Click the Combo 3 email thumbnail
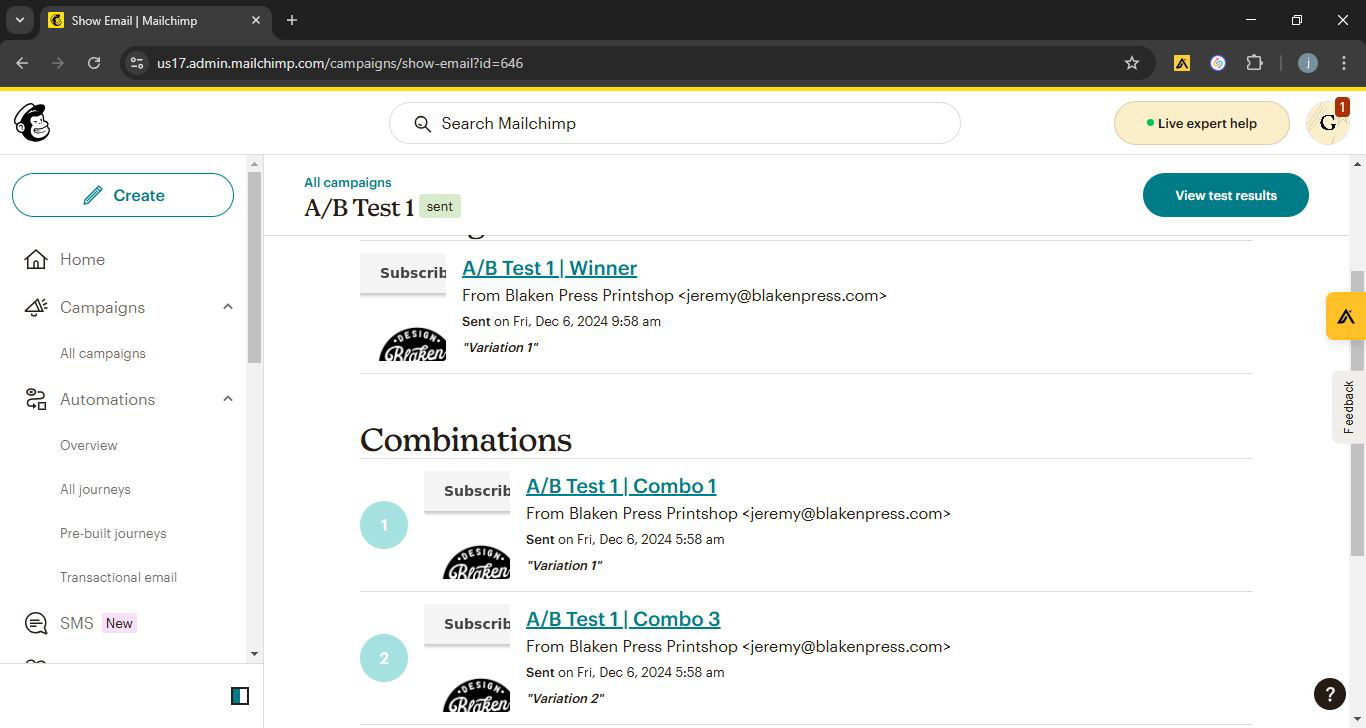This screenshot has height=728, width=1366. [467, 658]
